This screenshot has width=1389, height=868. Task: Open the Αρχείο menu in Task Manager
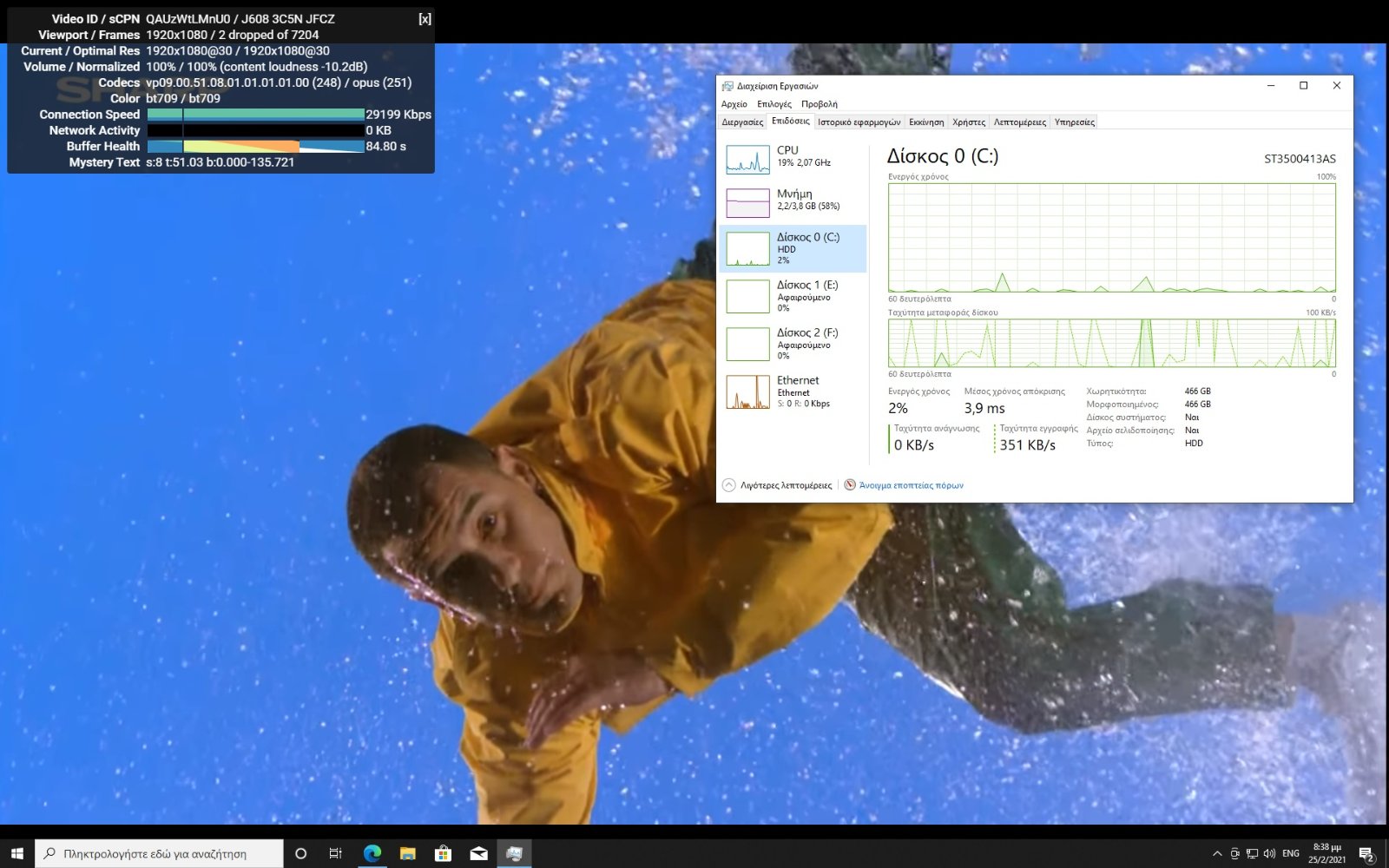click(734, 104)
